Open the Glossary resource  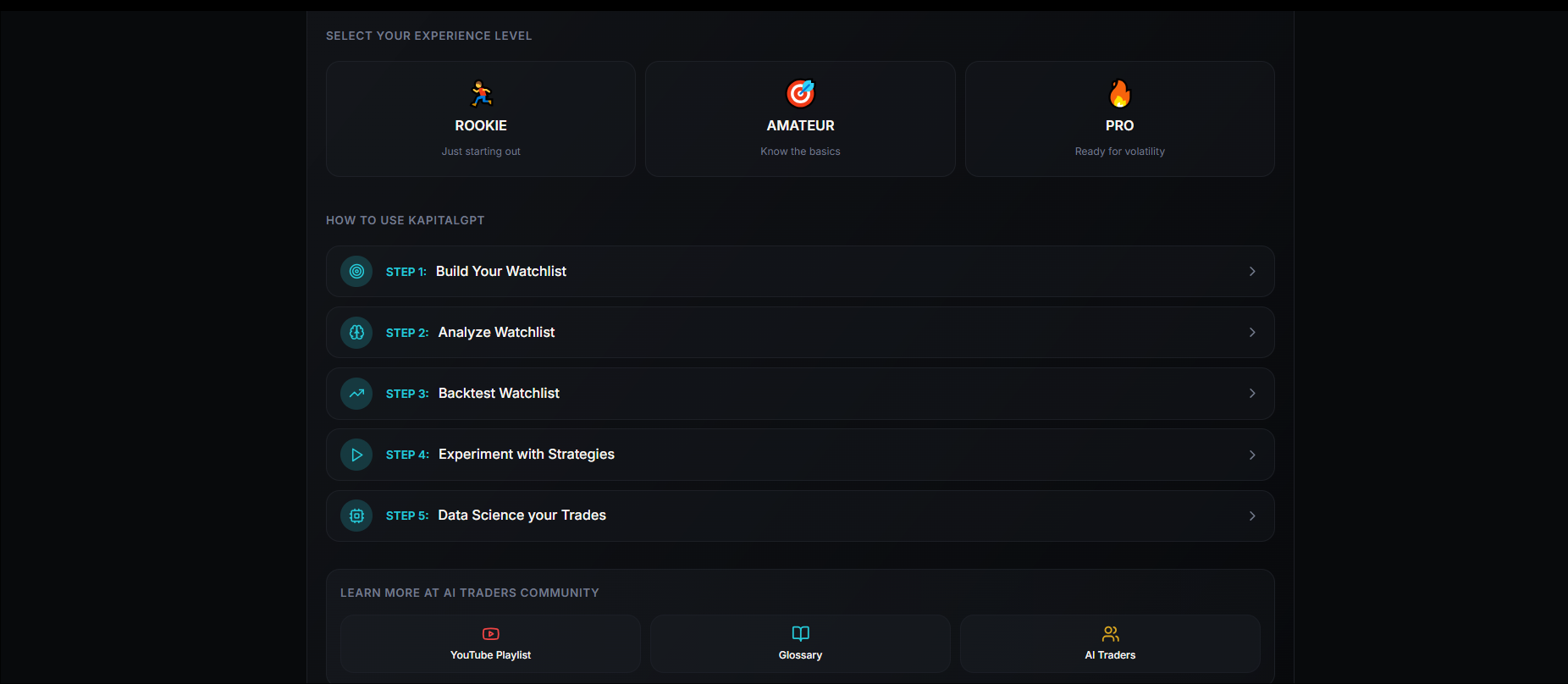coord(800,644)
